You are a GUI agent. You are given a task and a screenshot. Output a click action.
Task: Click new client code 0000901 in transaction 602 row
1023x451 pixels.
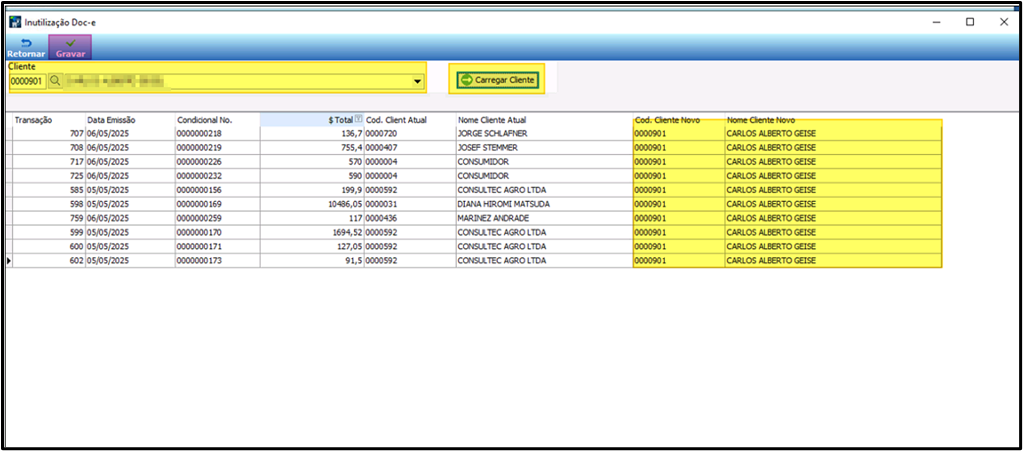pyautogui.click(x=679, y=260)
